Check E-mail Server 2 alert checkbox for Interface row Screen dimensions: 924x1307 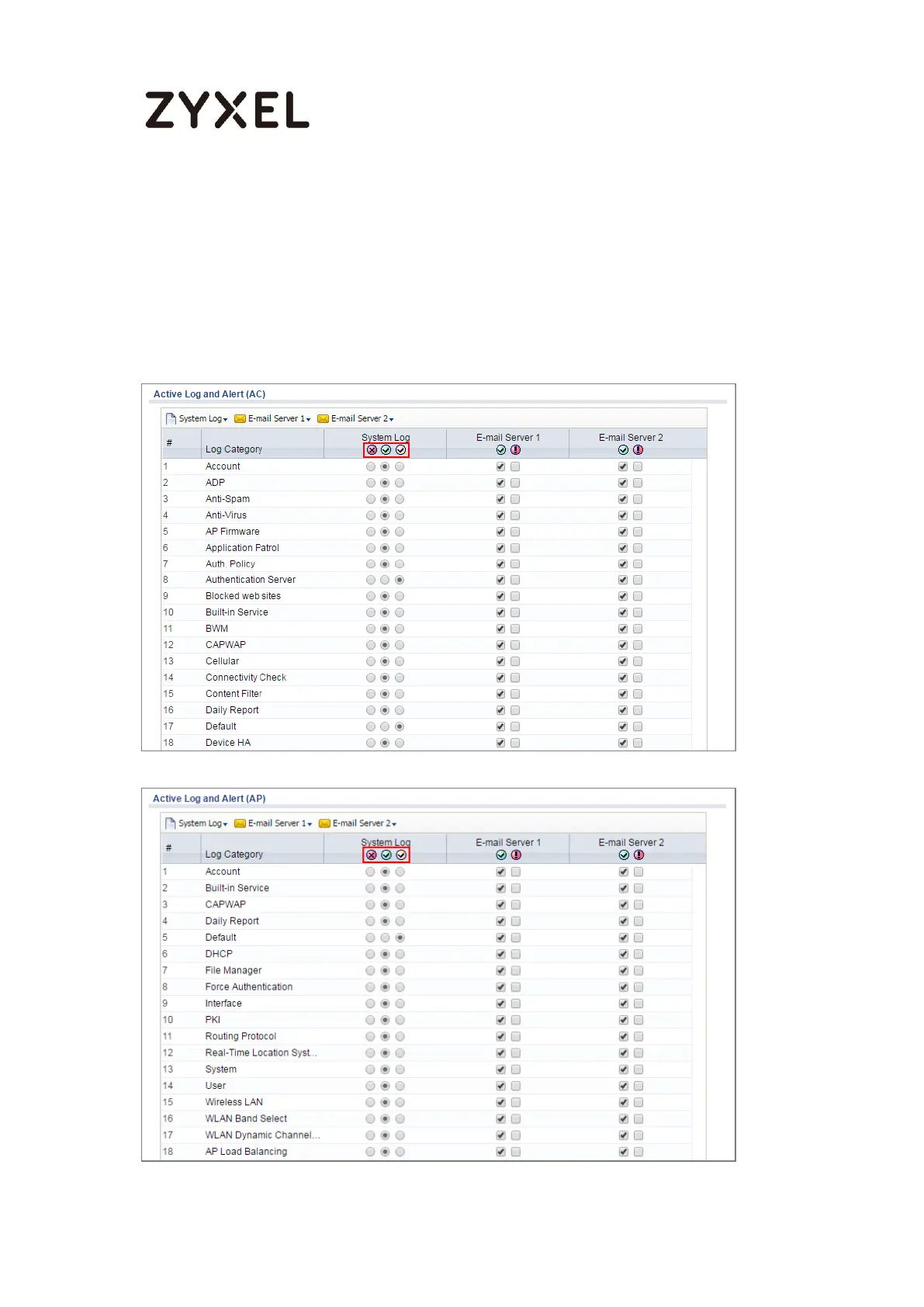click(x=638, y=1004)
